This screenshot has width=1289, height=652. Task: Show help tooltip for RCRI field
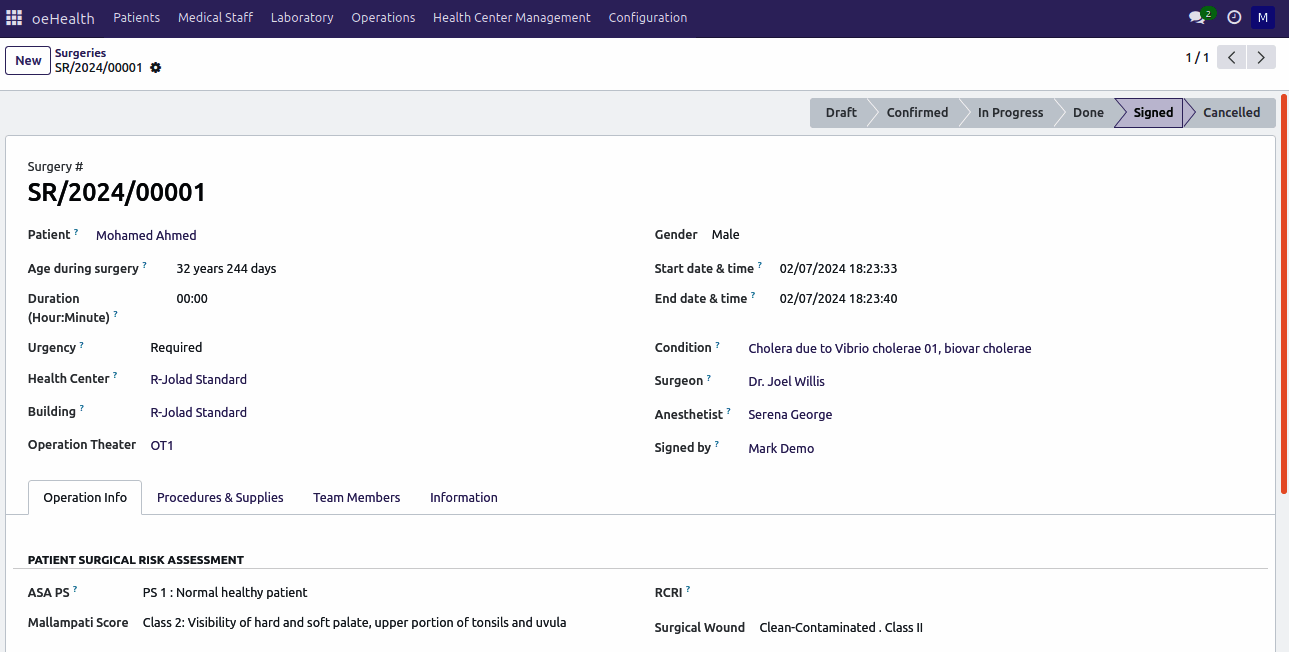pos(688,590)
